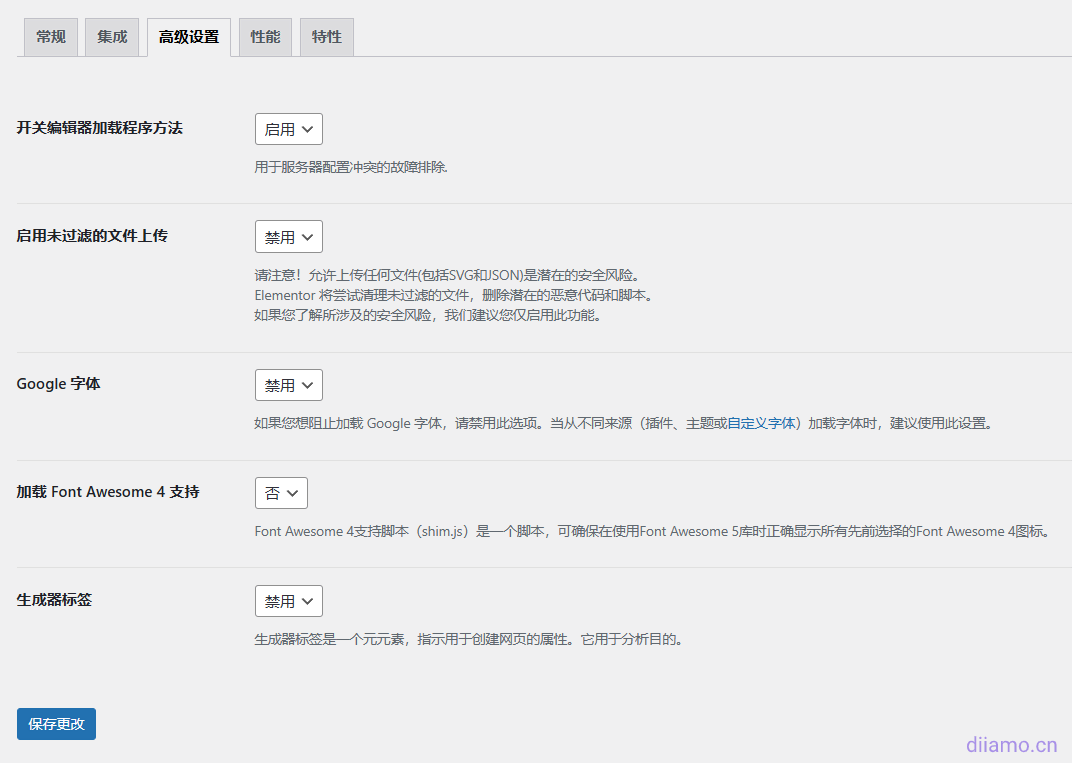
Task: Click the Font Awesome 4 support select box
Action: tap(281, 492)
